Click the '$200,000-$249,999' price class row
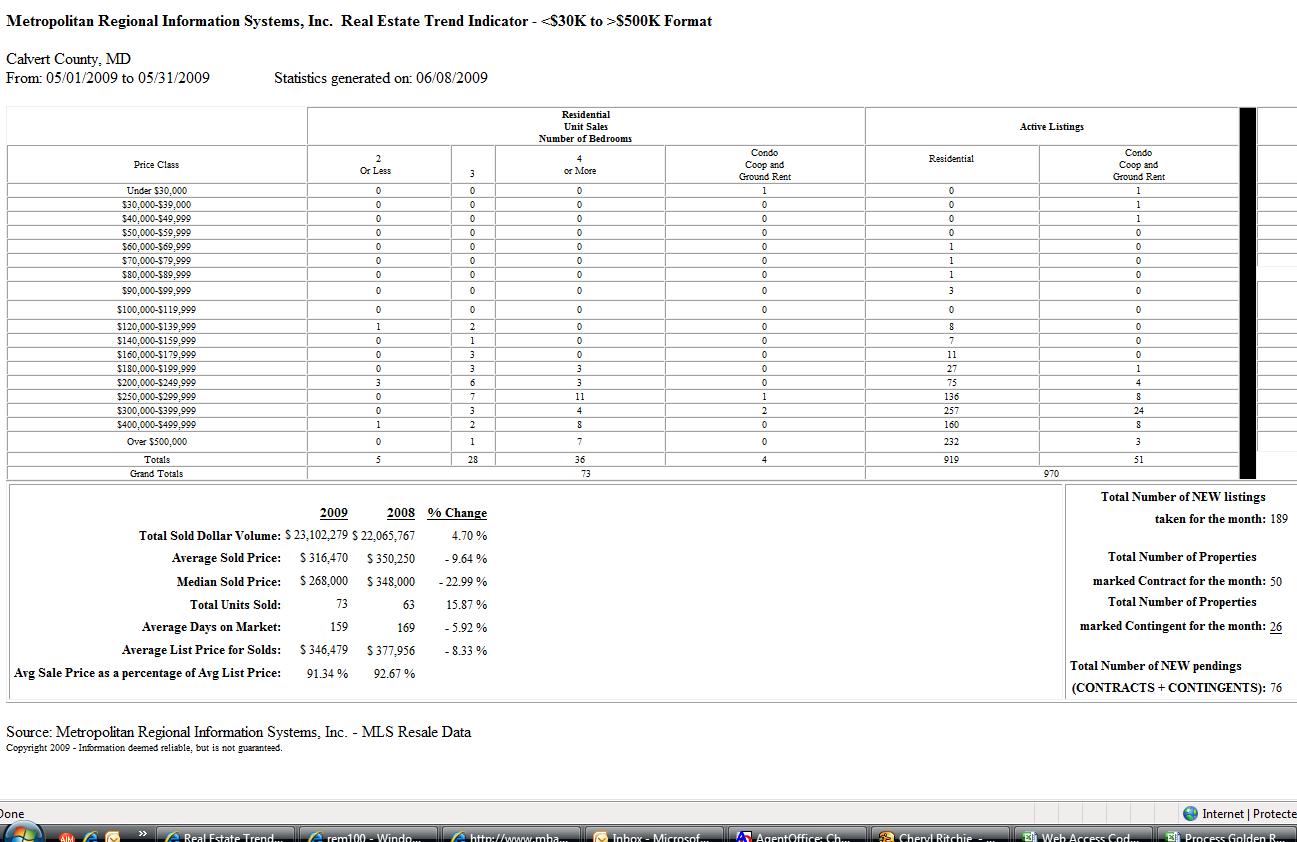 pyautogui.click(x=157, y=382)
